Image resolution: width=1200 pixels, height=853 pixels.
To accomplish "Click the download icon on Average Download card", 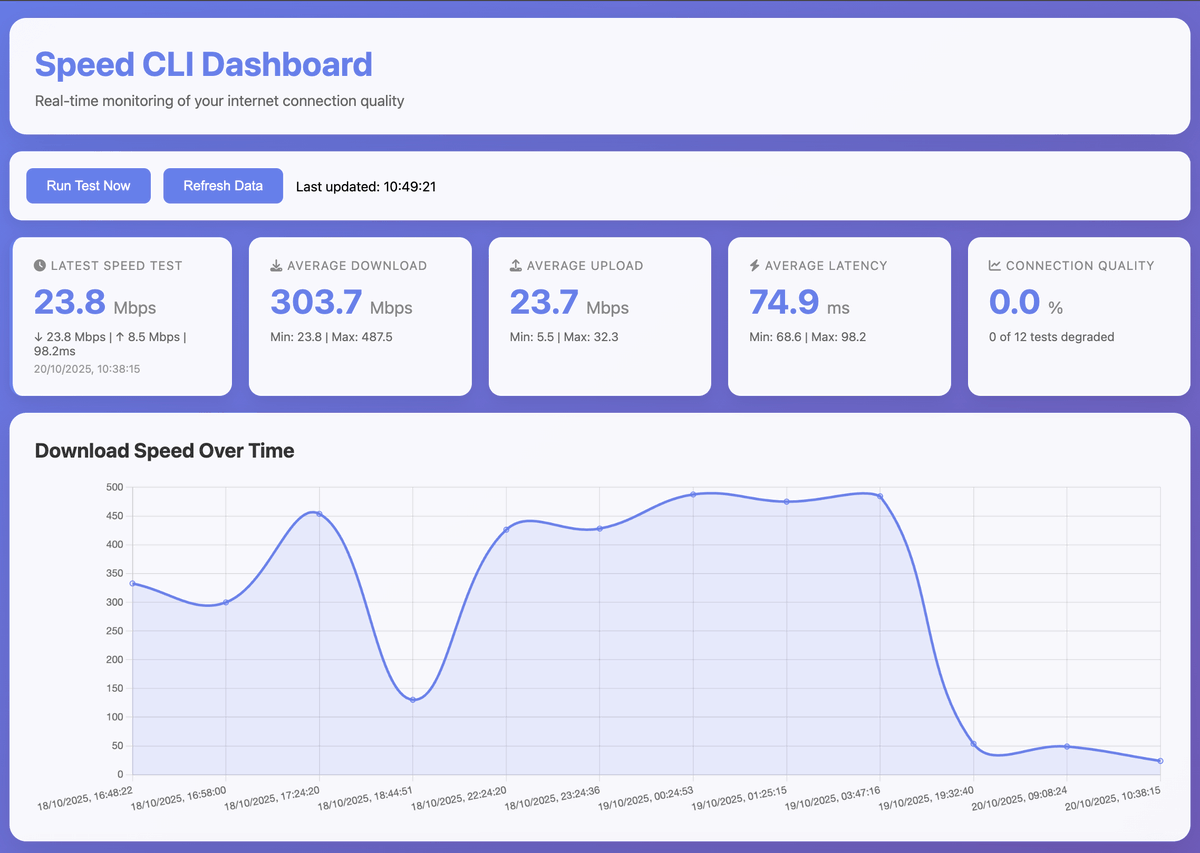I will click(x=276, y=265).
